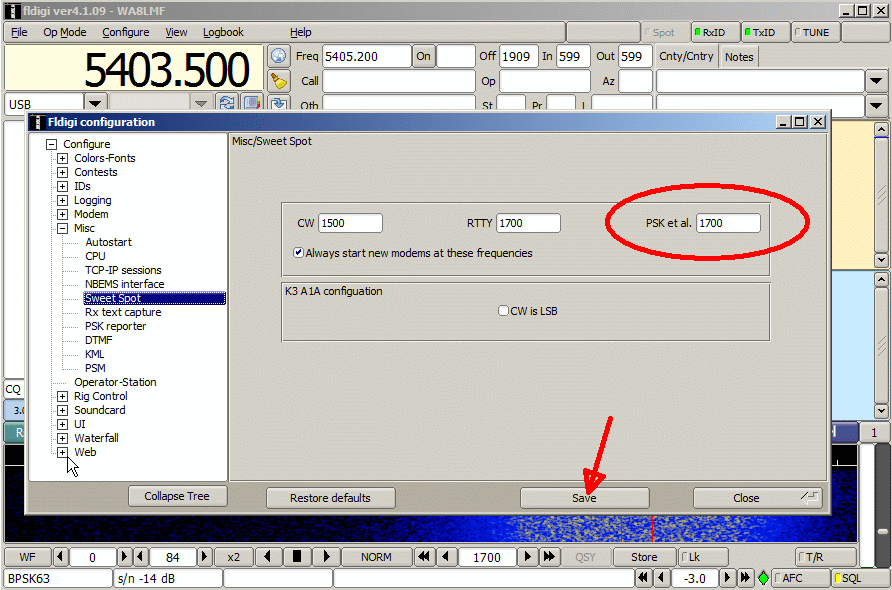Click the Save button
Viewport: 892px width, 590px height.
point(584,498)
